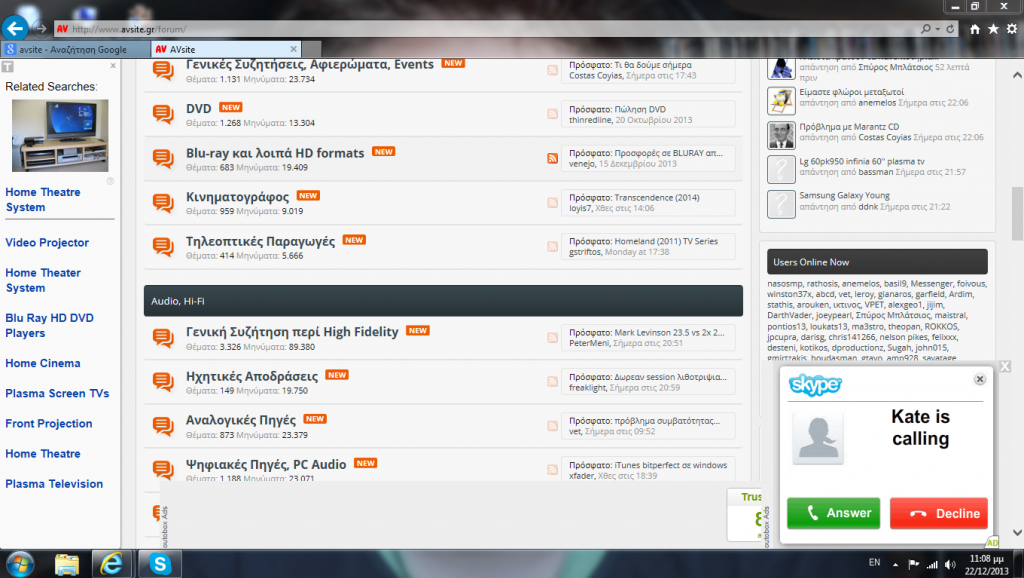This screenshot has width=1024, height=578.
Task: Open the Home Cinema related search
Action: pos(43,363)
